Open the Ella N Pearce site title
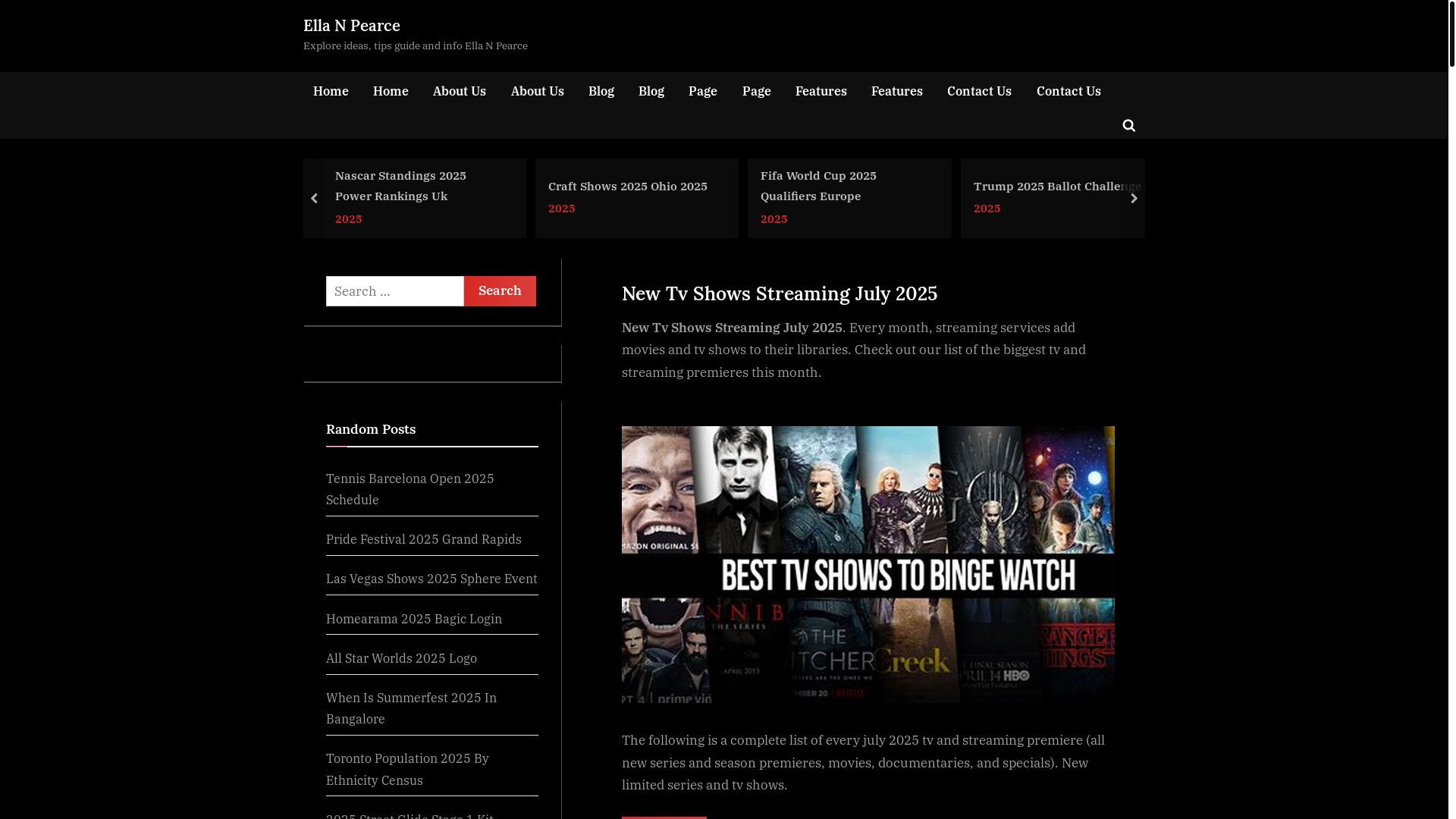 352,26
